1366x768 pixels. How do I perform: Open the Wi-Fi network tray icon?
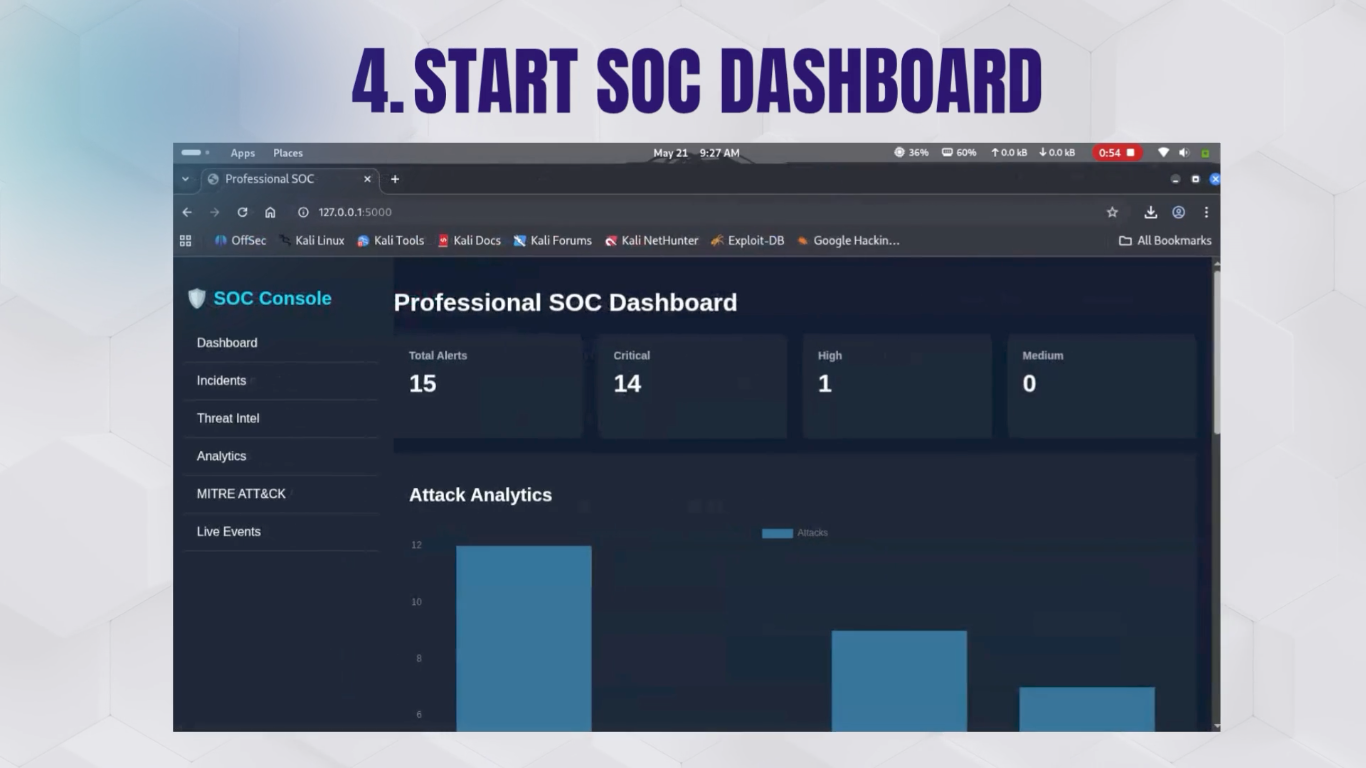pyautogui.click(x=1163, y=153)
